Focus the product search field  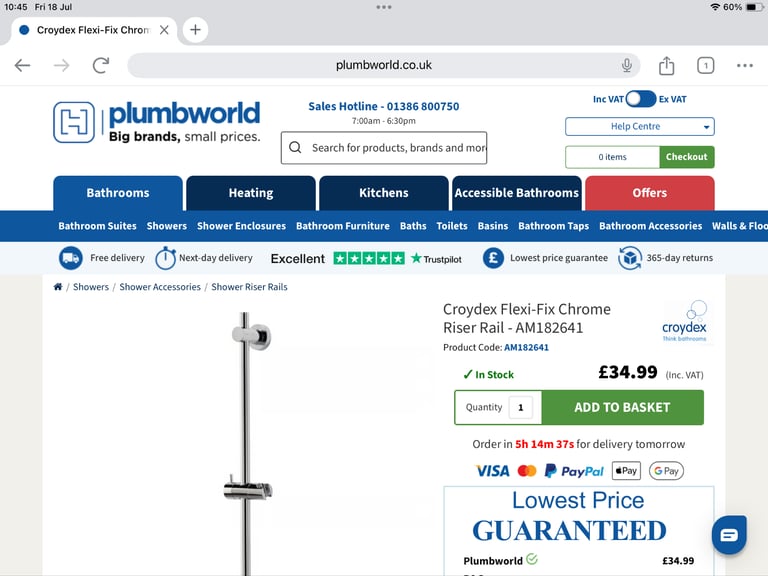(384, 147)
